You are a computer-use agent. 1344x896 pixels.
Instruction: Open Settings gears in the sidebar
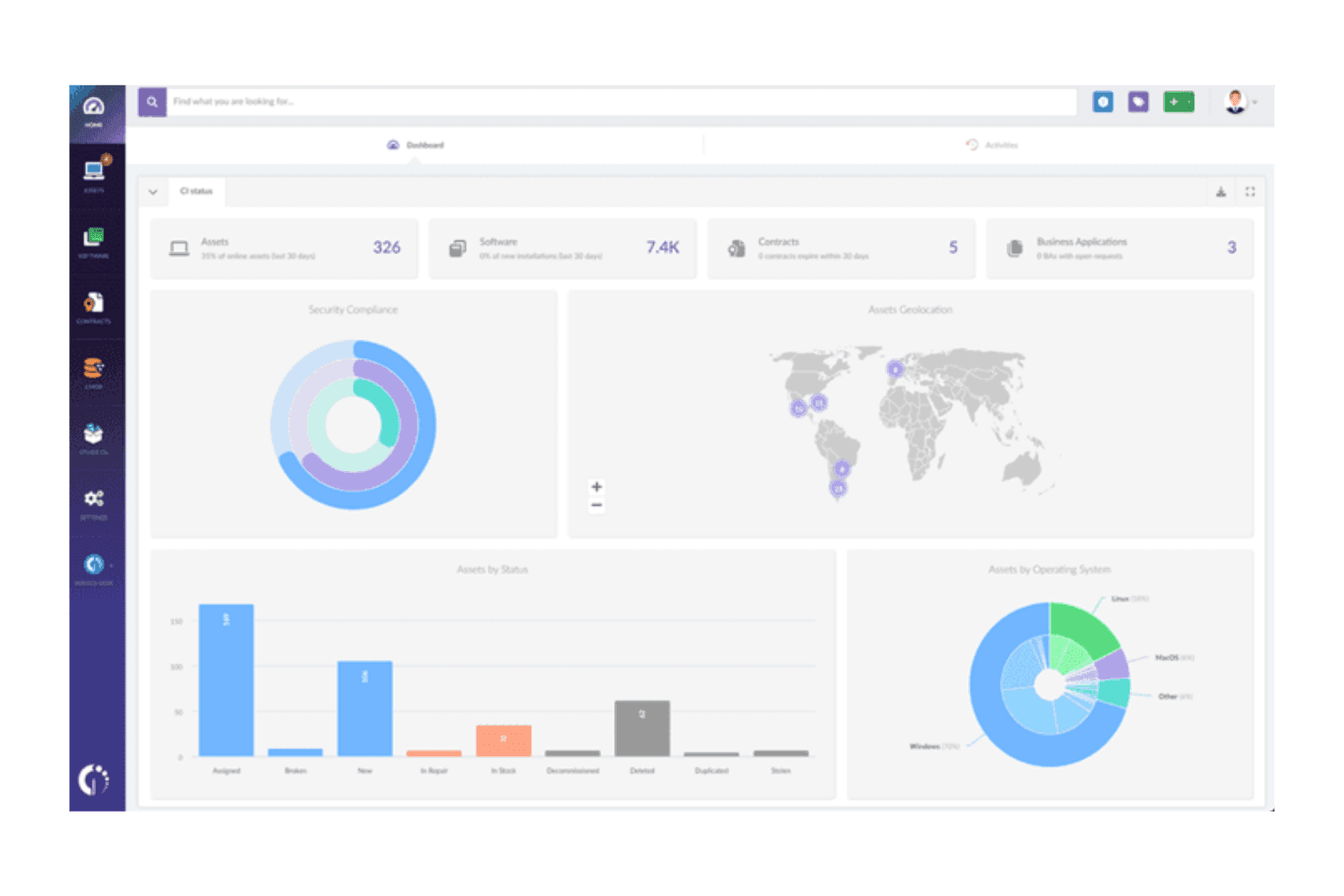coord(94,503)
